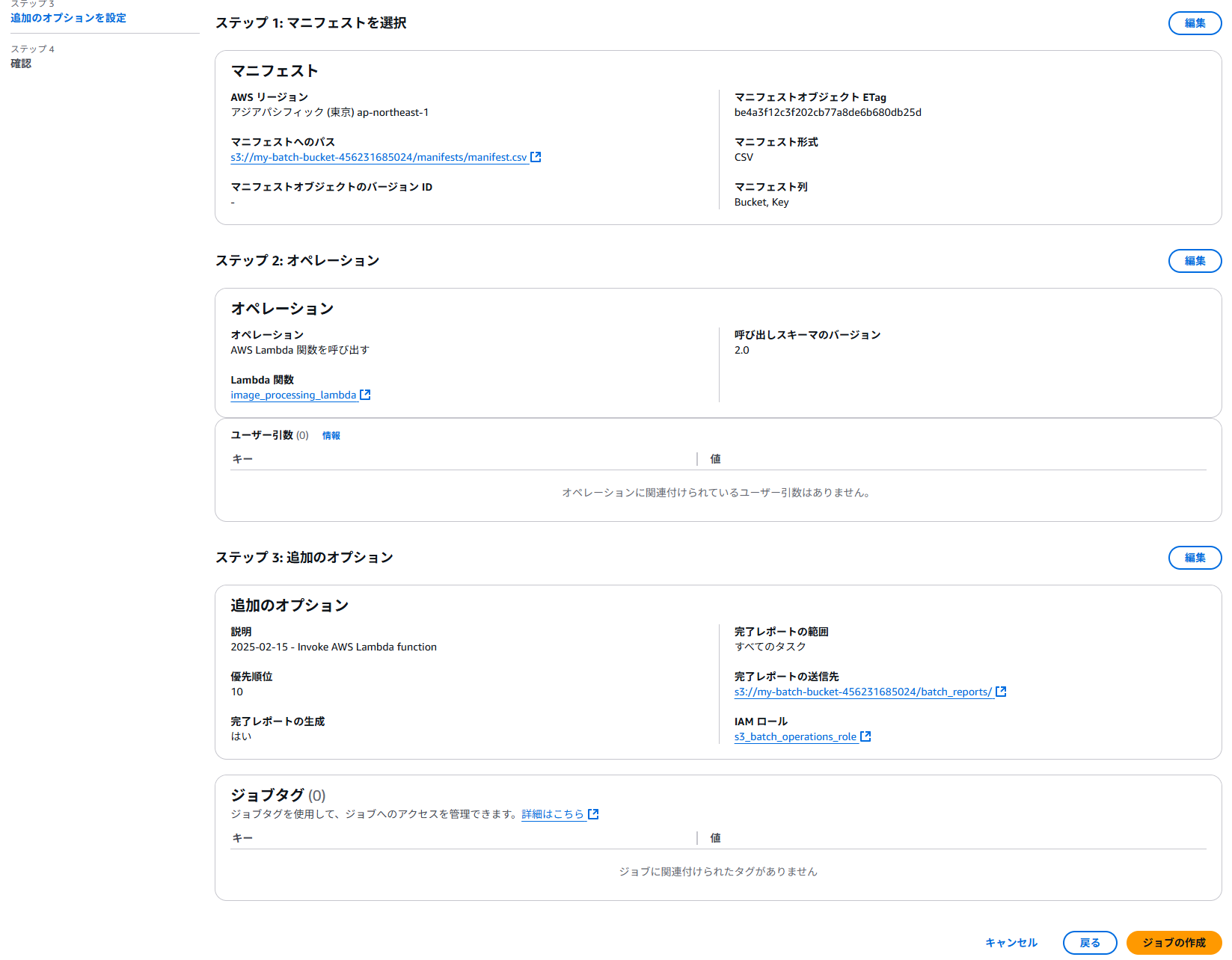Open the 詳細はこちら link in job tags
The image size is (1232, 960).
pyautogui.click(x=553, y=814)
